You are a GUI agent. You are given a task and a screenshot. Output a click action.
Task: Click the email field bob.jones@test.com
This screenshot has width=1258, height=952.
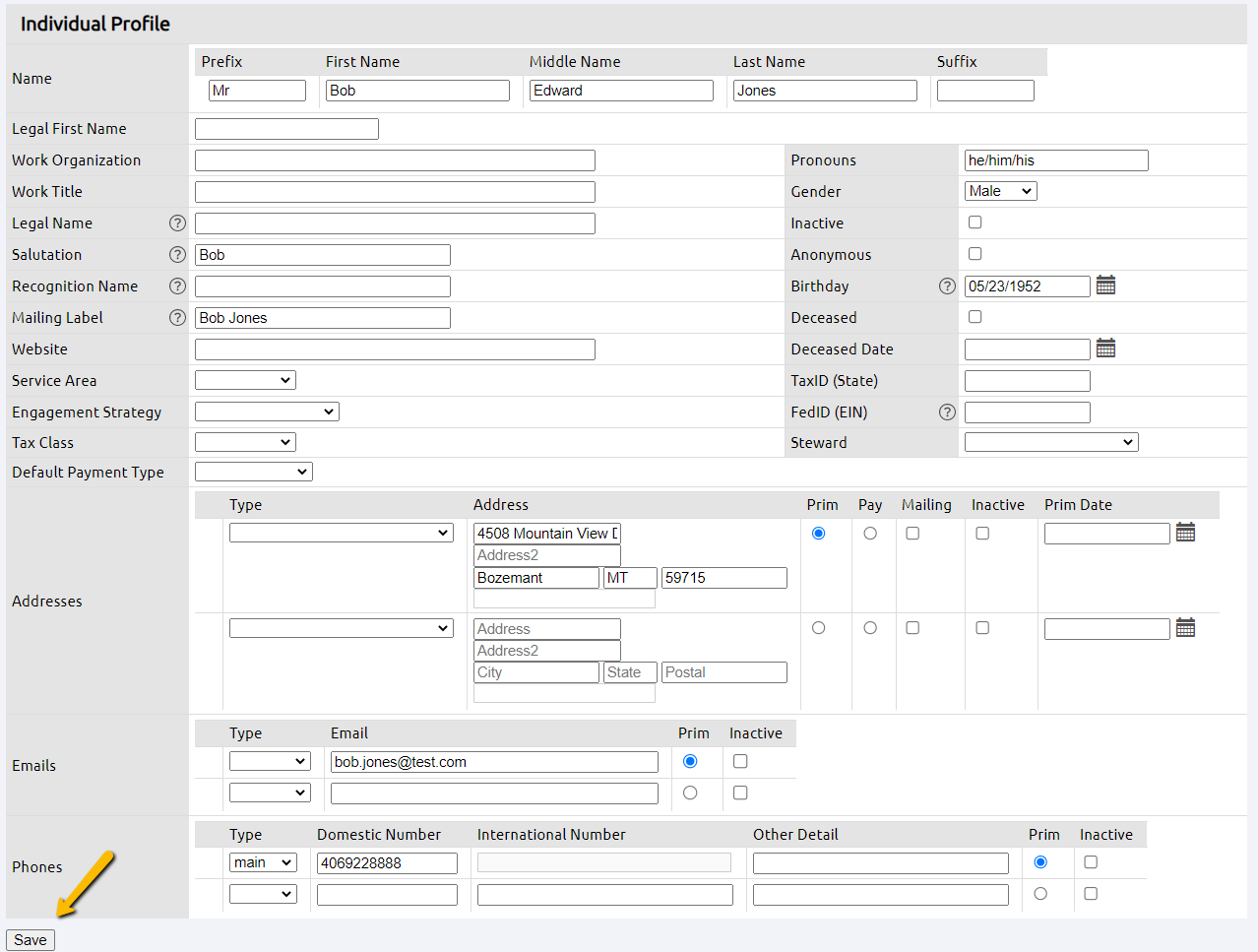coord(494,762)
